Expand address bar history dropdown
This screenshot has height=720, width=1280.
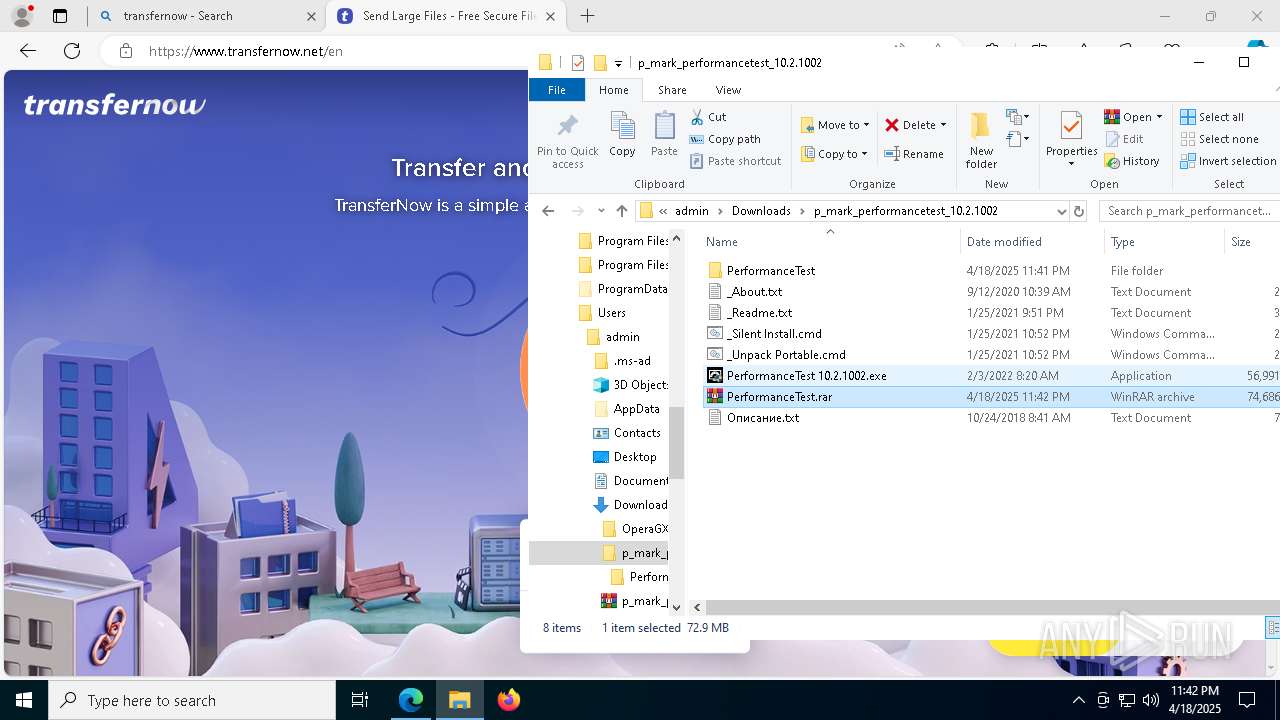pyautogui.click(x=1061, y=211)
